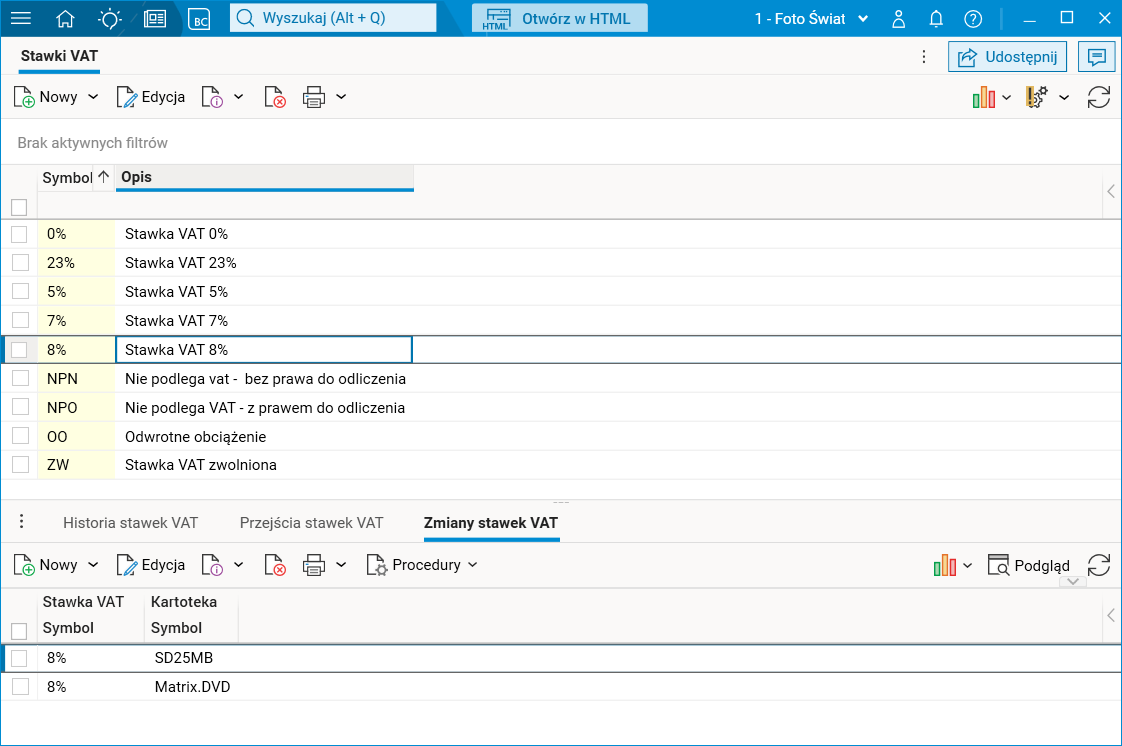Image resolution: width=1122 pixels, height=746 pixels.
Task: Expand the bottom Nowy dropdown arrow
Action: tap(93, 565)
